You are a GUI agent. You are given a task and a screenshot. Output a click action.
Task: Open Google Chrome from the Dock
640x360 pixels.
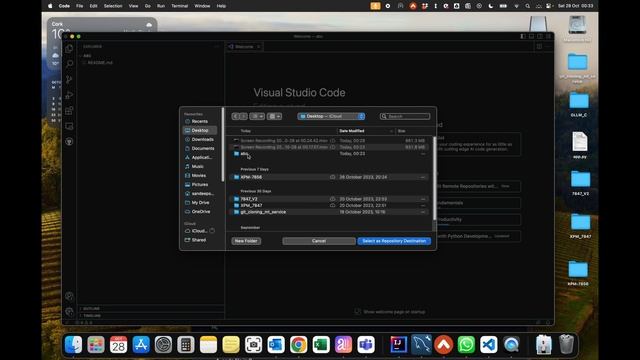[298, 345]
